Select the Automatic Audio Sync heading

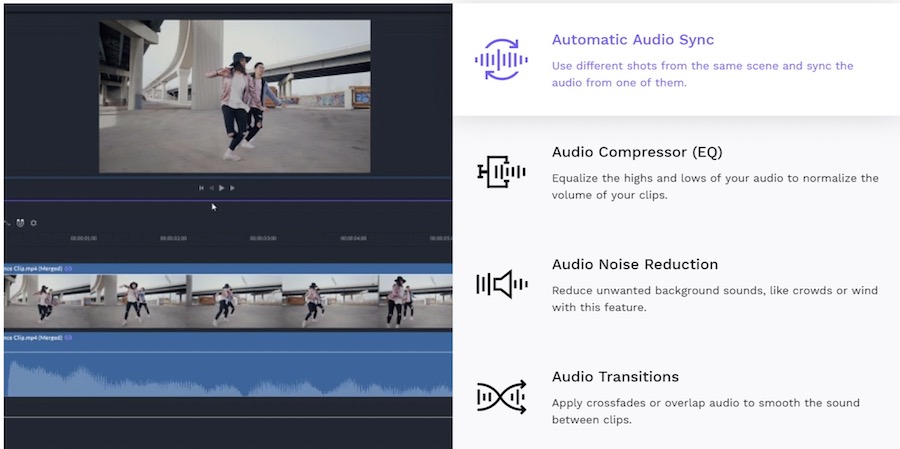633,40
